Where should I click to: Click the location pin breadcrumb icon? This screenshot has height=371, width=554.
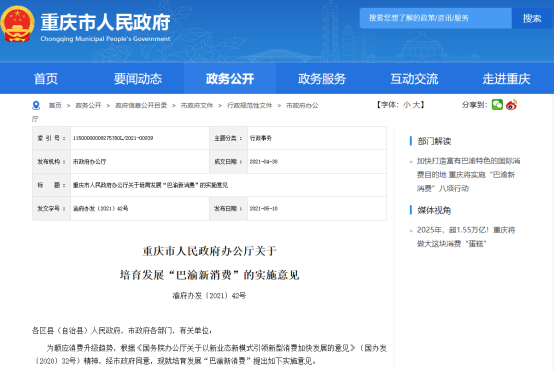pyautogui.click(x=36, y=105)
